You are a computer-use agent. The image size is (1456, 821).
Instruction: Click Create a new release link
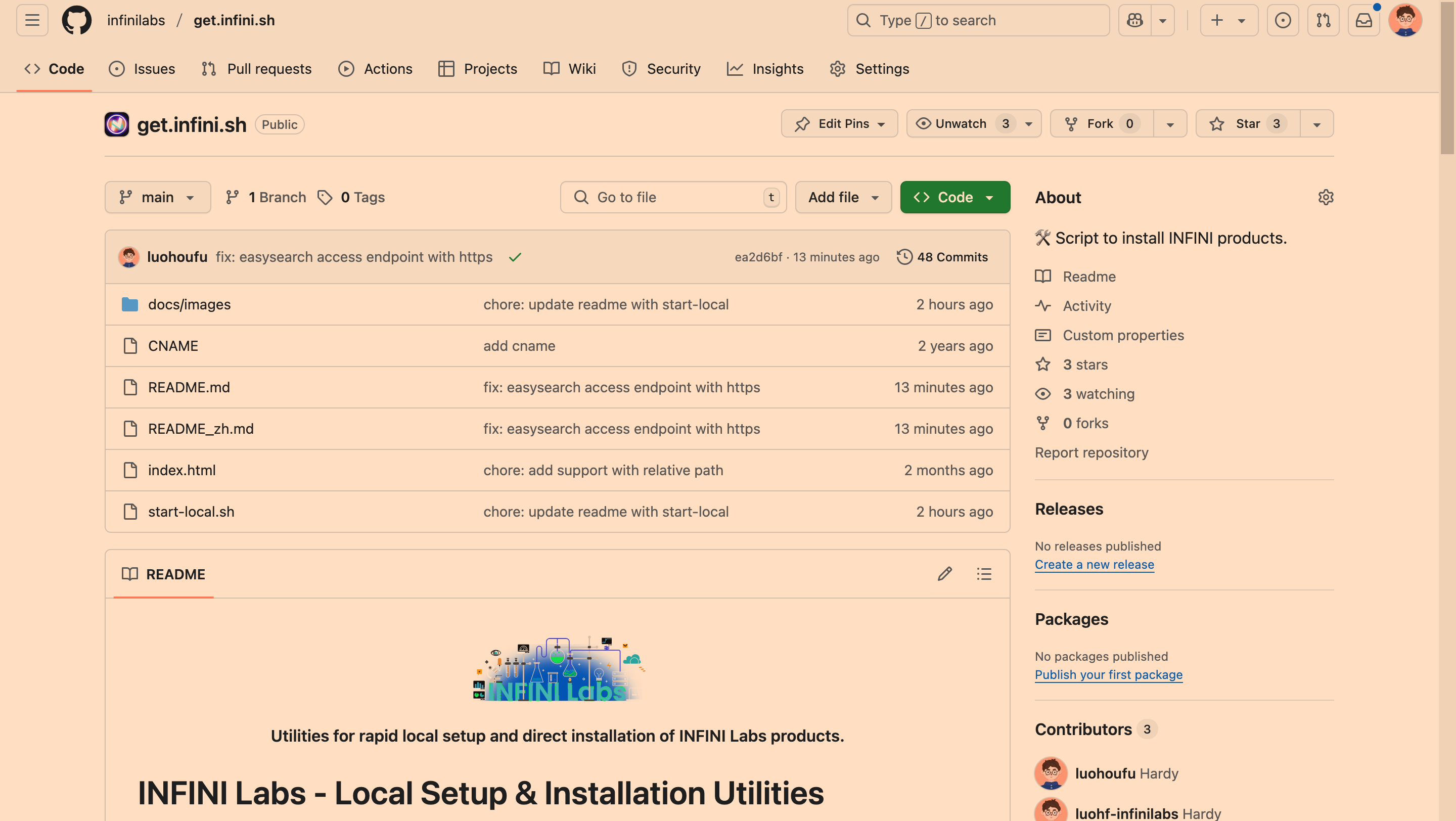[1094, 565]
